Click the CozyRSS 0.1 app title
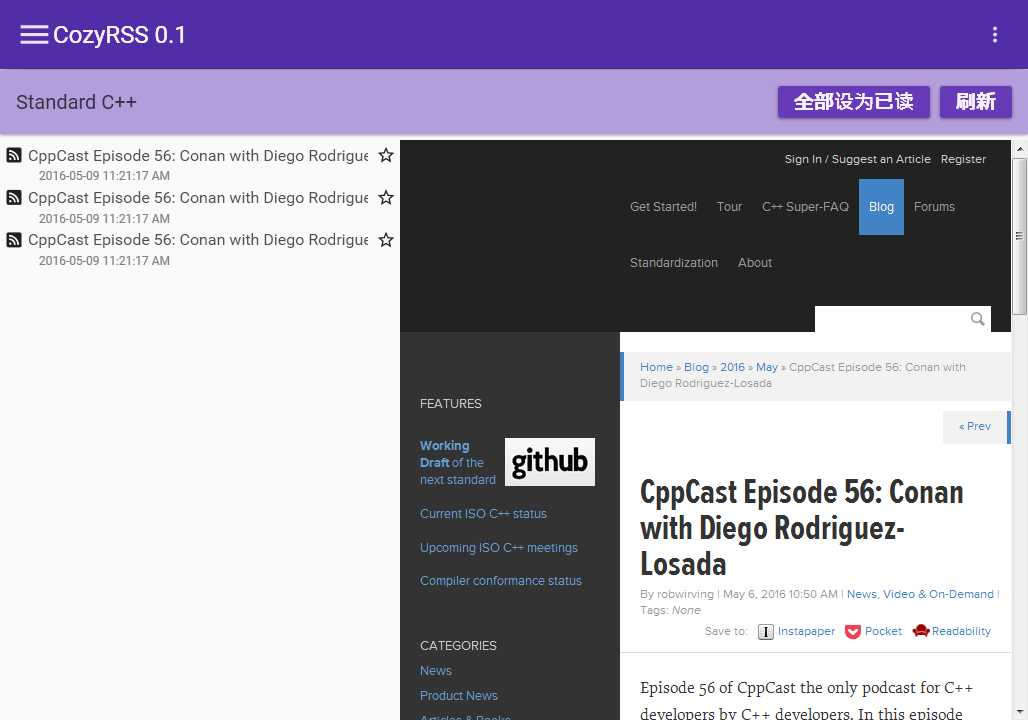1028x720 pixels. coord(119,35)
